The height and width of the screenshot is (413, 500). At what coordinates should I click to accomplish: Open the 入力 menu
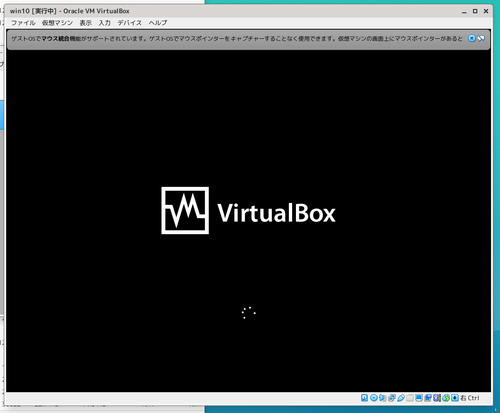click(x=104, y=23)
